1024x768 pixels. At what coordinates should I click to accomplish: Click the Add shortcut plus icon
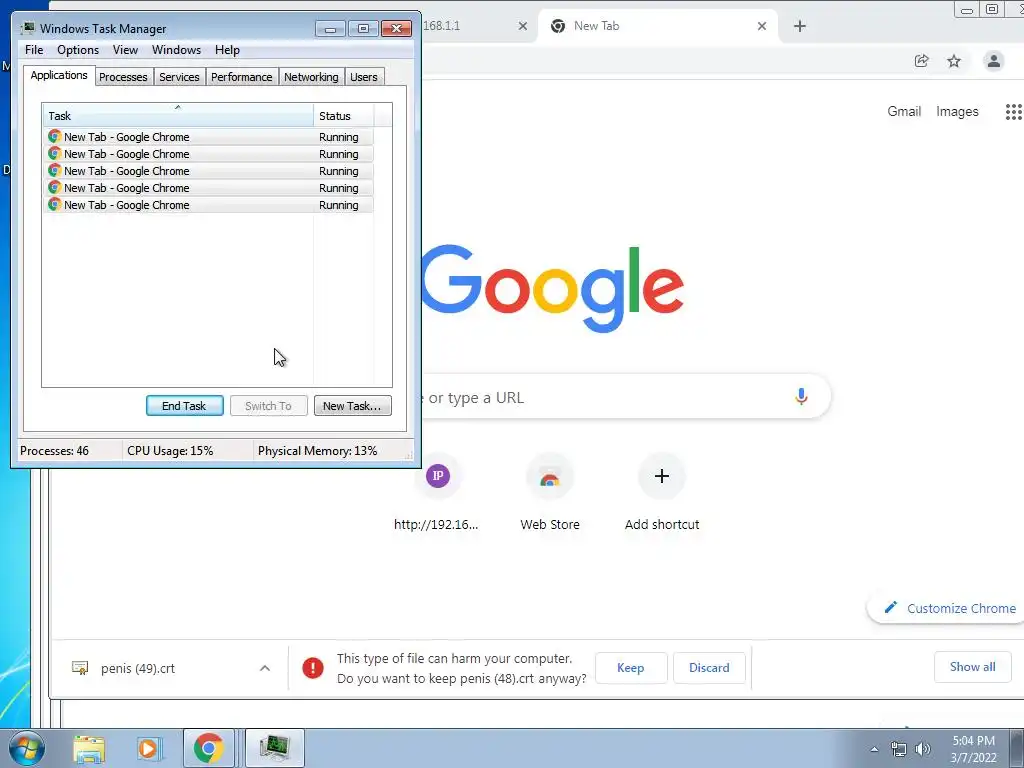point(662,476)
